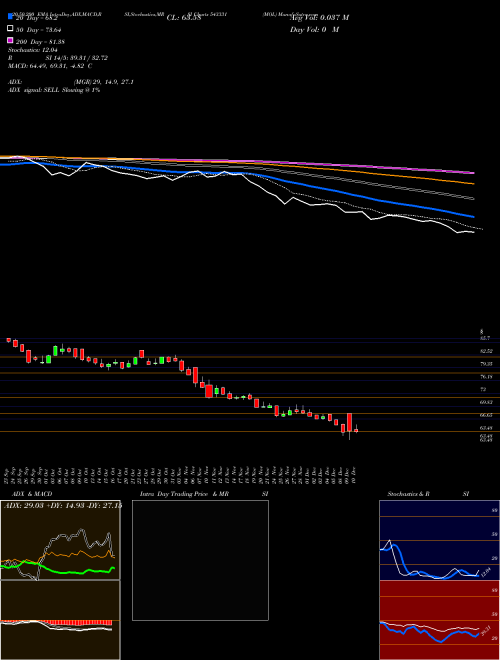Click the 'Stochastics: 12.04' readout
Image resolution: width=500 pixels, height=660 pixels.
32,50
